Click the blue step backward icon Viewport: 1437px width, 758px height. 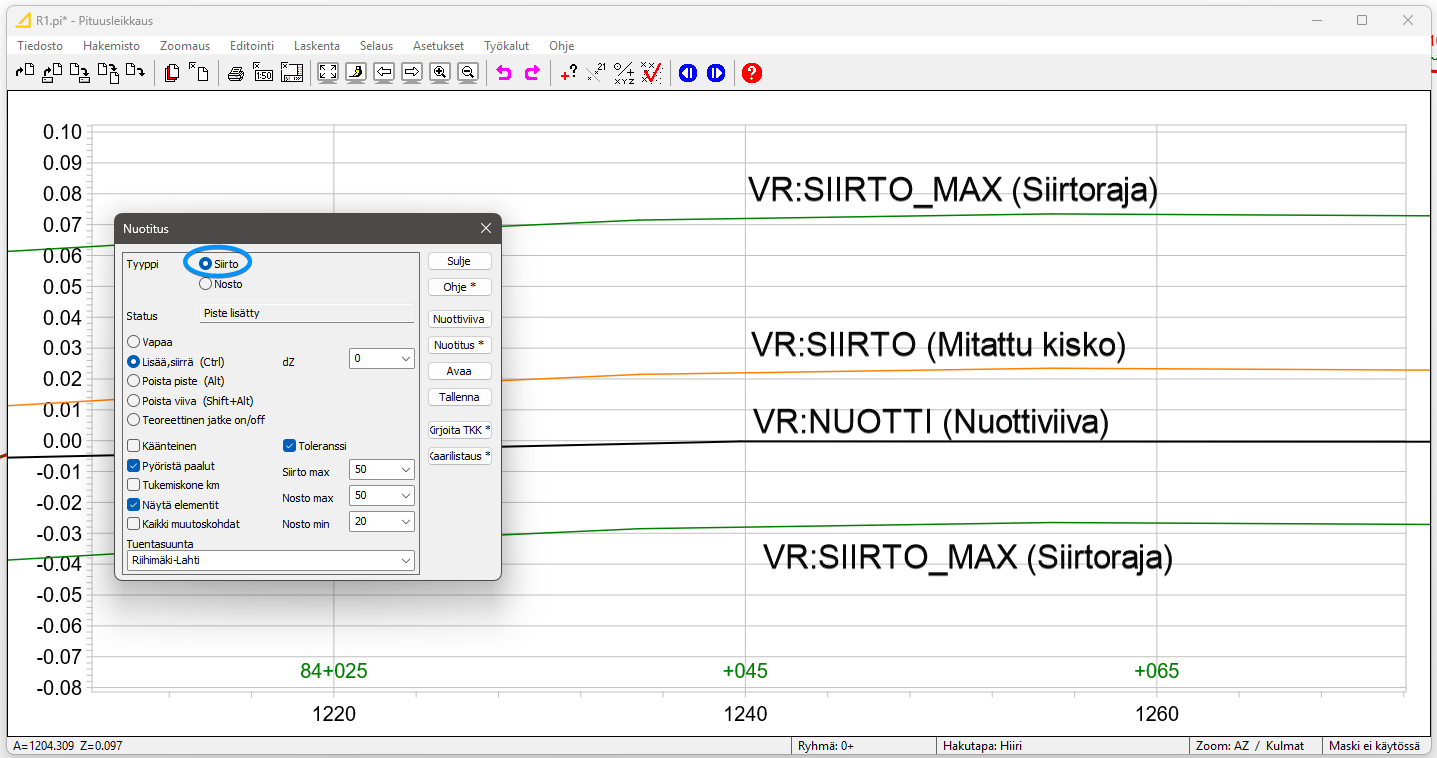[688, 73]
